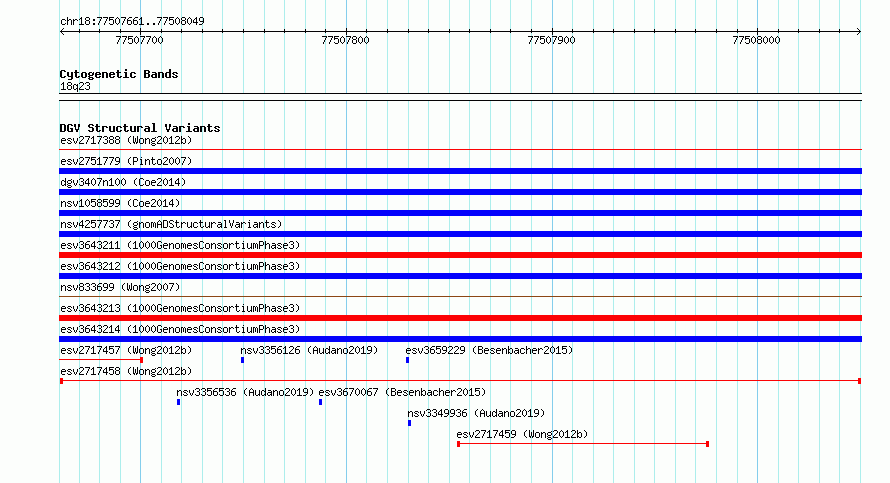Click the nsv1058599 (Coe2014) blue bar
The width and height of the screenshot is (890, 483).
coord(460,213)
